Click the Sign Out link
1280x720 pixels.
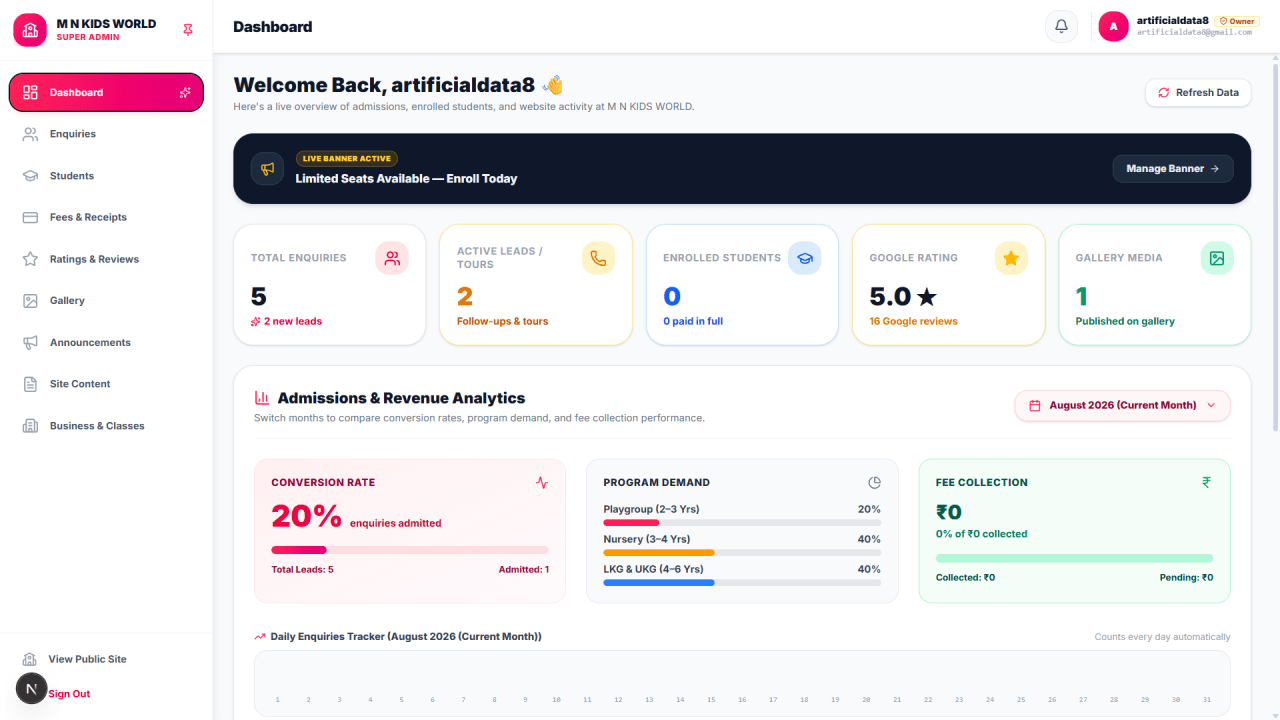click(x=69, y=694)
